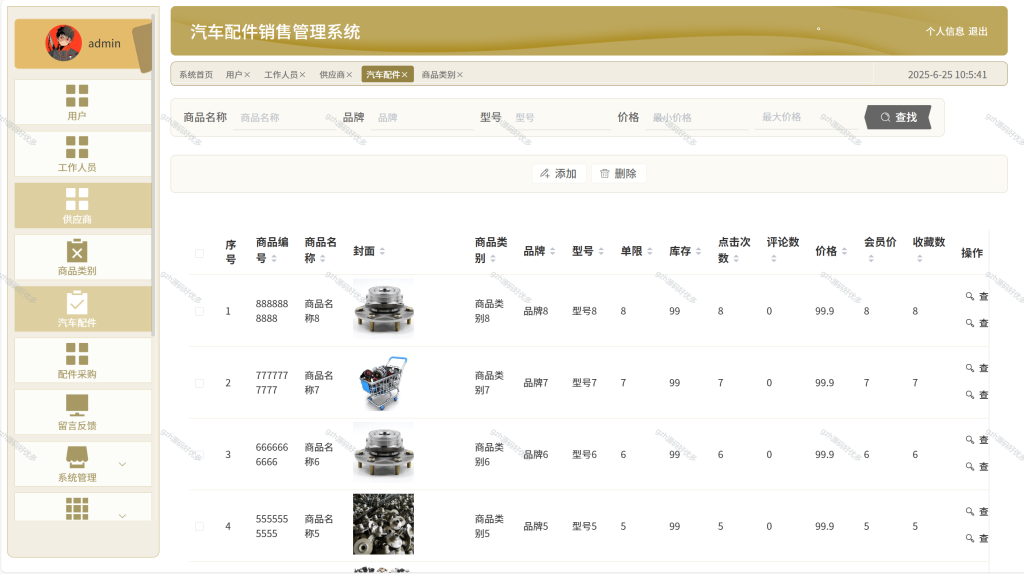This screenshot has width=1024, height=574.
Task: Click the 退出 logout link
Action: point(978,31)
